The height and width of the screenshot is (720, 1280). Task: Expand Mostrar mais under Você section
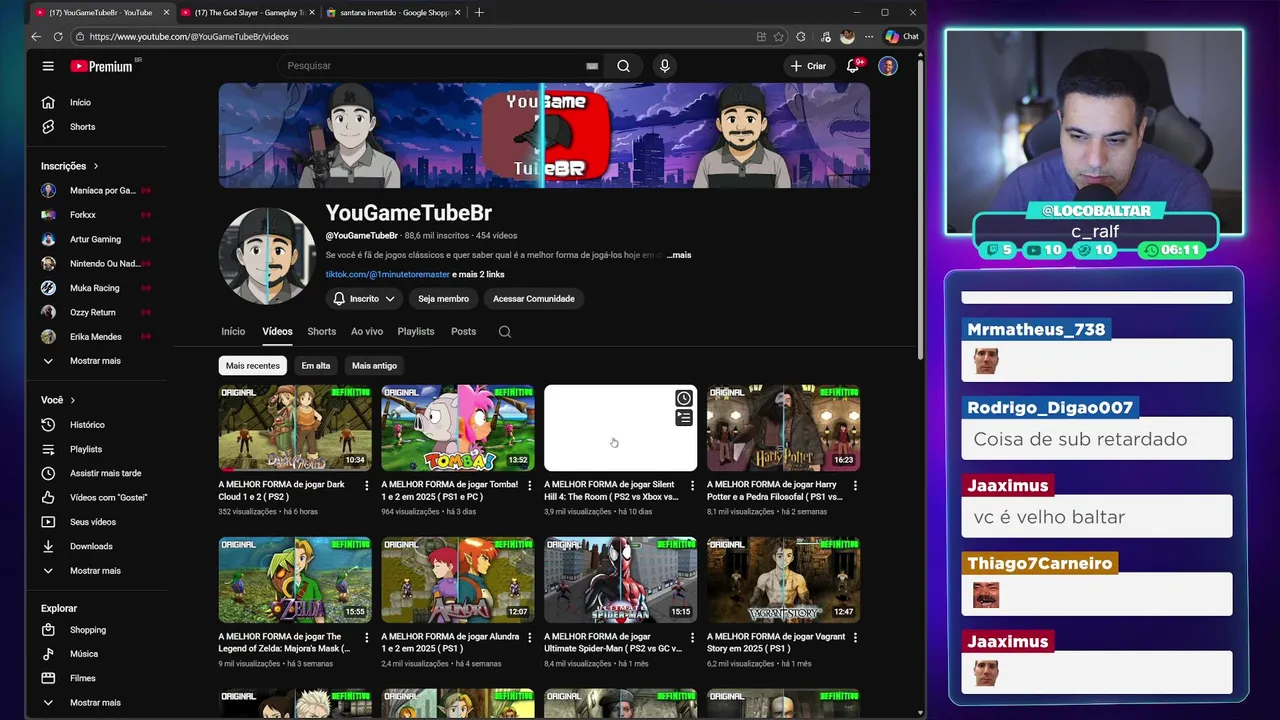95,571
